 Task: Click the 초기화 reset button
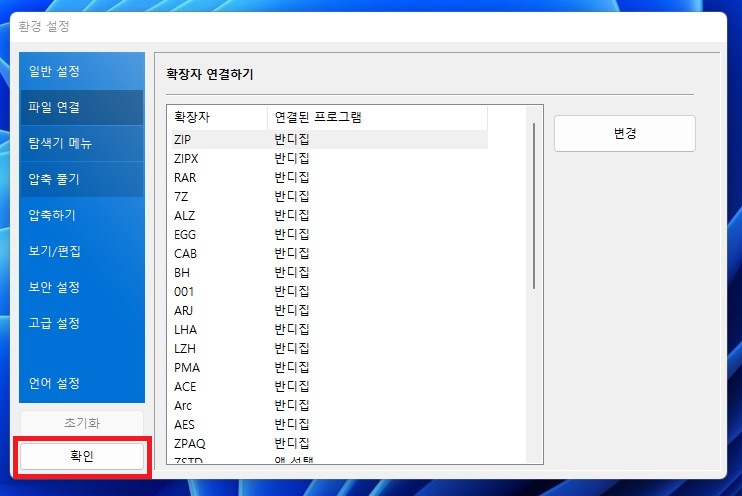click(x=82, y=423)
